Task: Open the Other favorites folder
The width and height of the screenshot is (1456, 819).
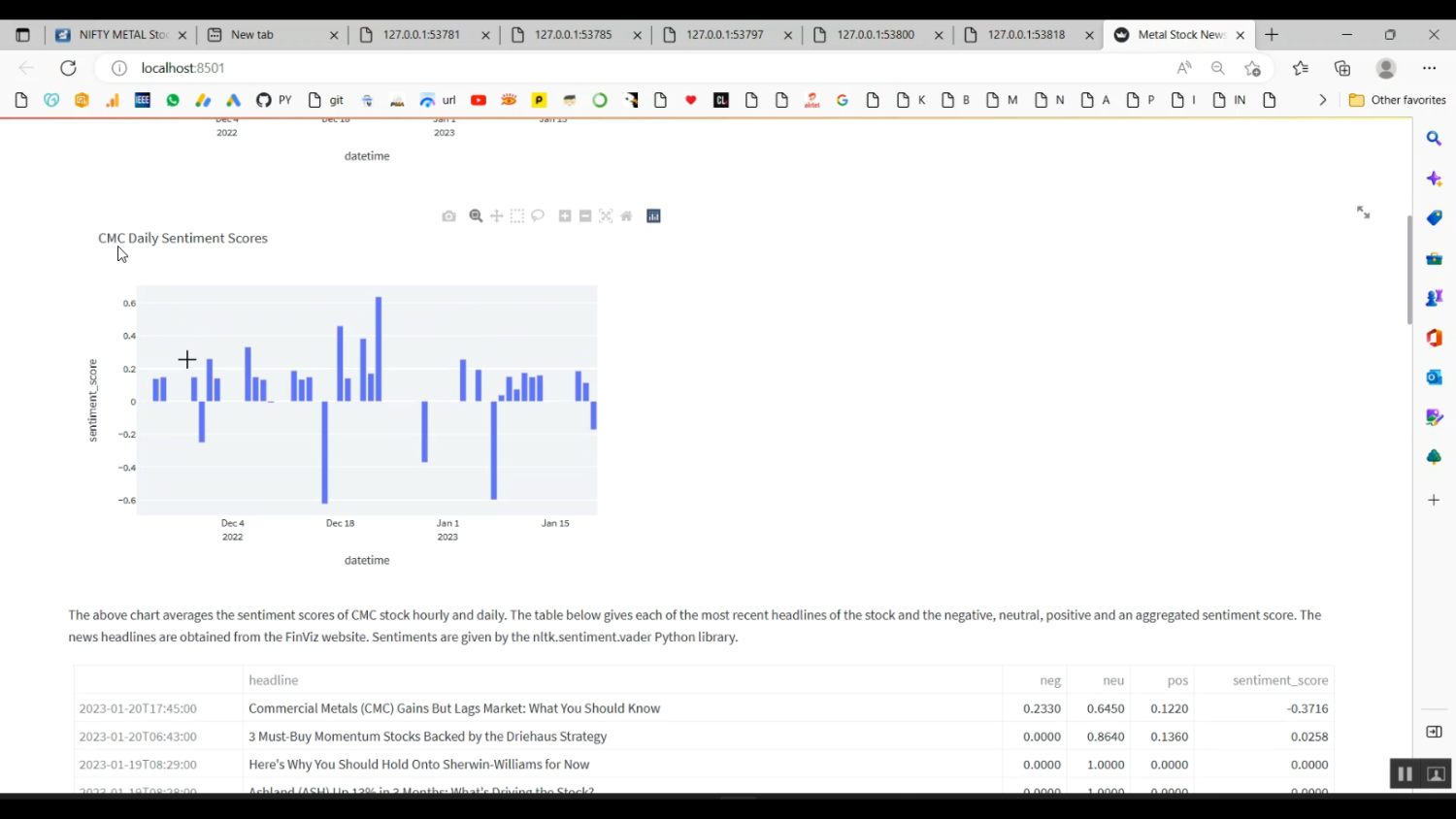Action: tap(1398, 100)
